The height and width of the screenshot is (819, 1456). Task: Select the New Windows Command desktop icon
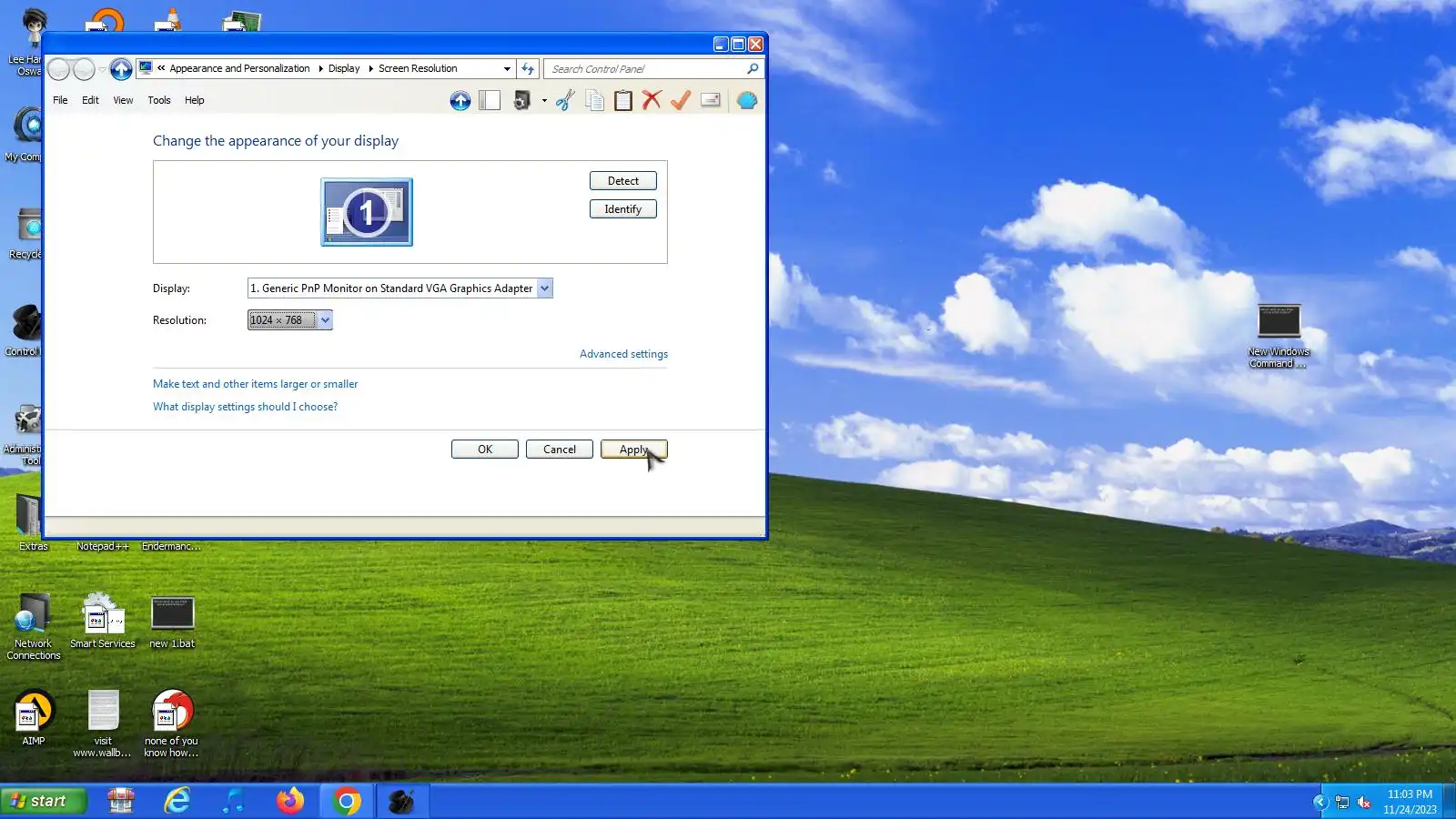click(1279, 336)
